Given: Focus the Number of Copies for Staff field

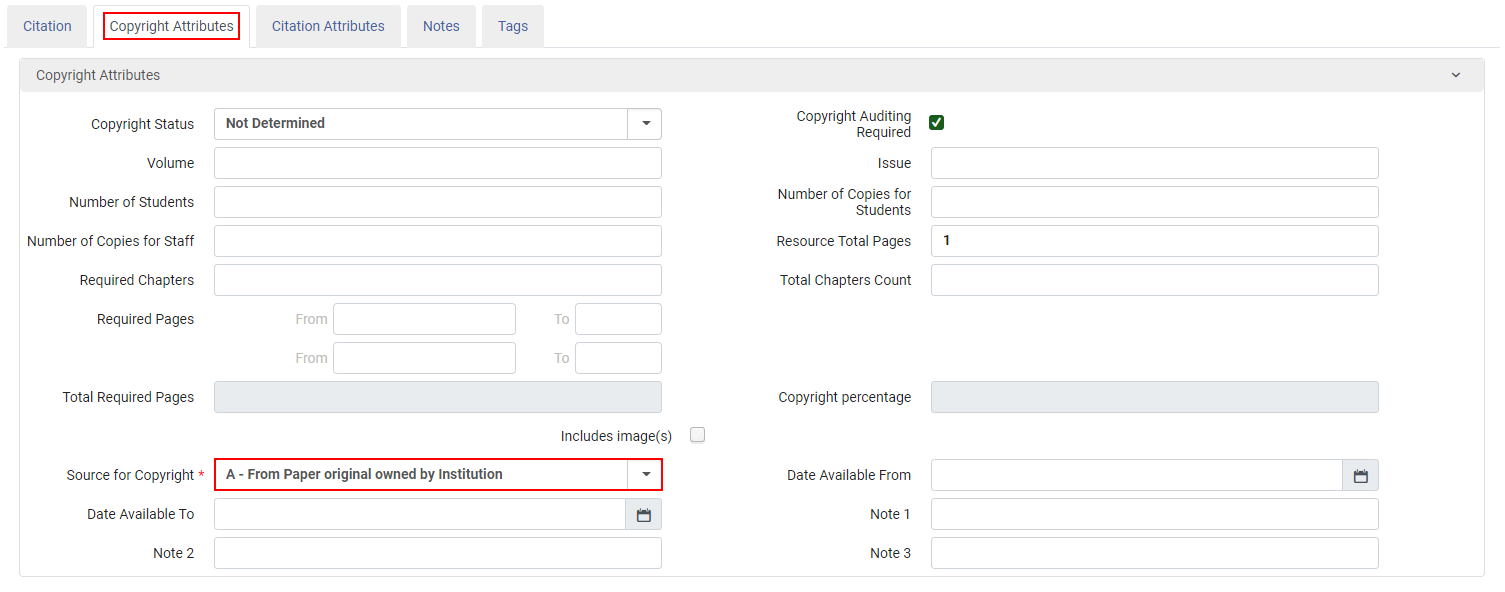Looking at the screenshot, I should (438, 241).
